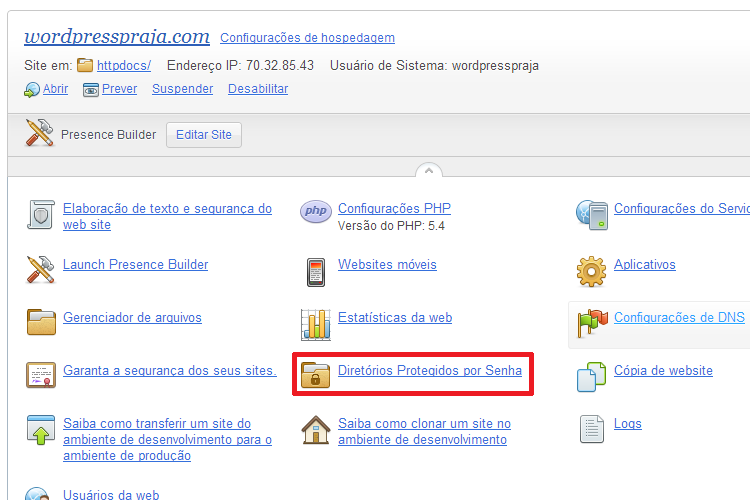750x500 pixels.
Task: Open Gerenciador de arquivos link
Action: click(132, 318)
